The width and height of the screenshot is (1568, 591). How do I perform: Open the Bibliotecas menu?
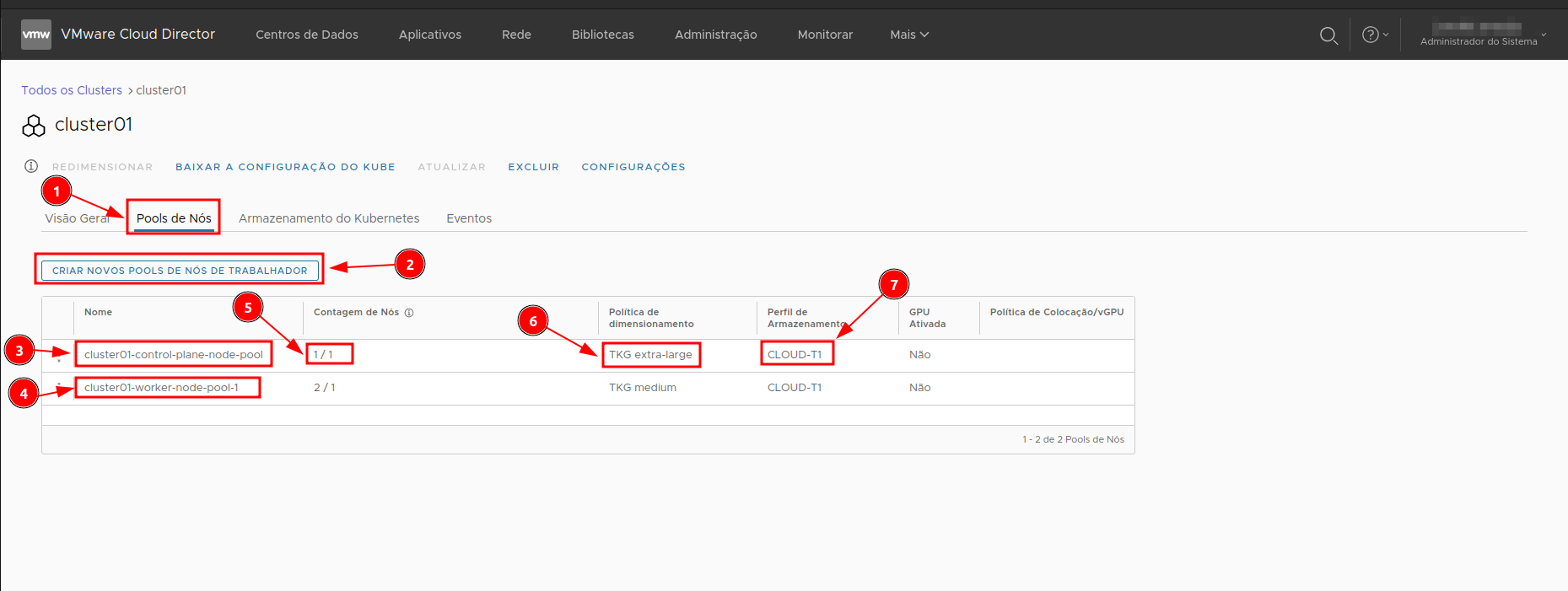tap(603, 35)
